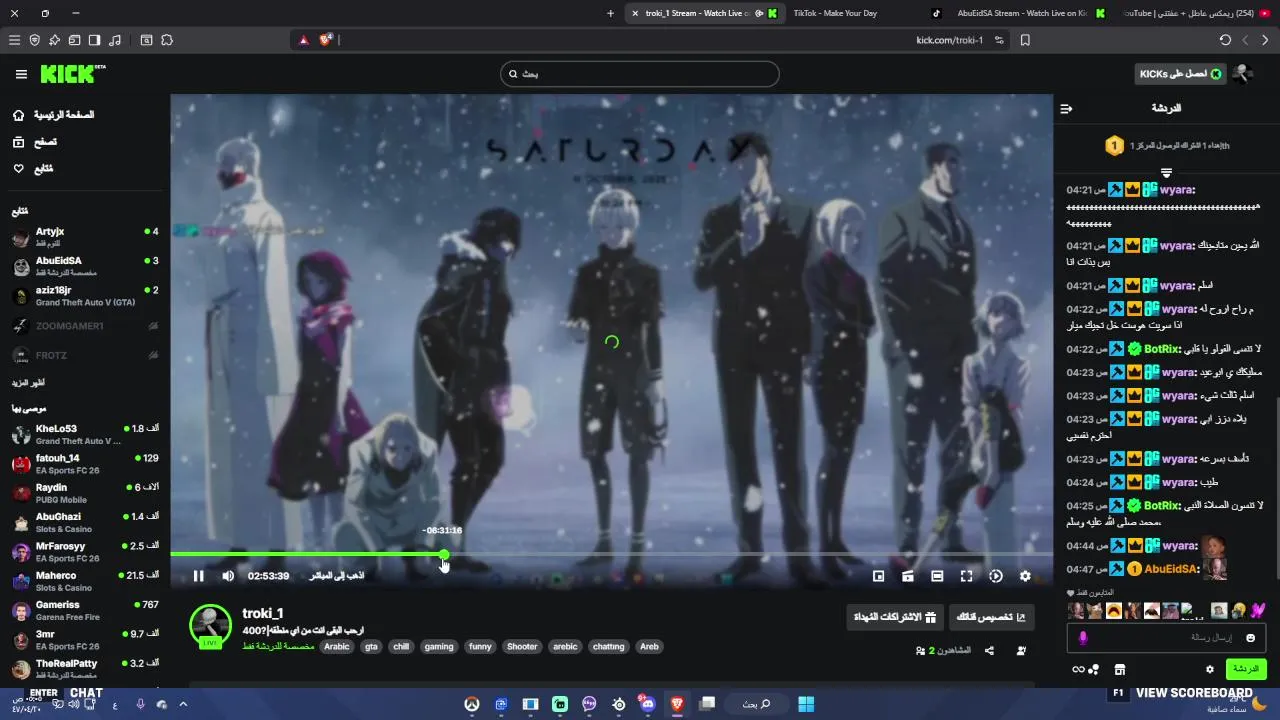Open the 'متابع' following section in sidebar
1280x720 pixels.
33,168
